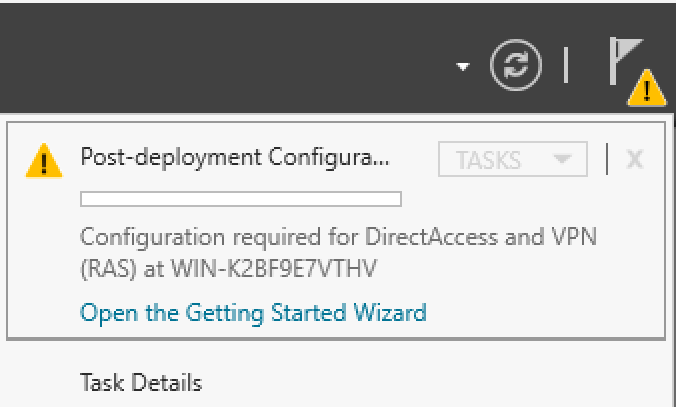Viewport: 676px width, 407px height.
Task: Open Task Details at the bottom
Action: pyautogui.click(x=141, y=382)
